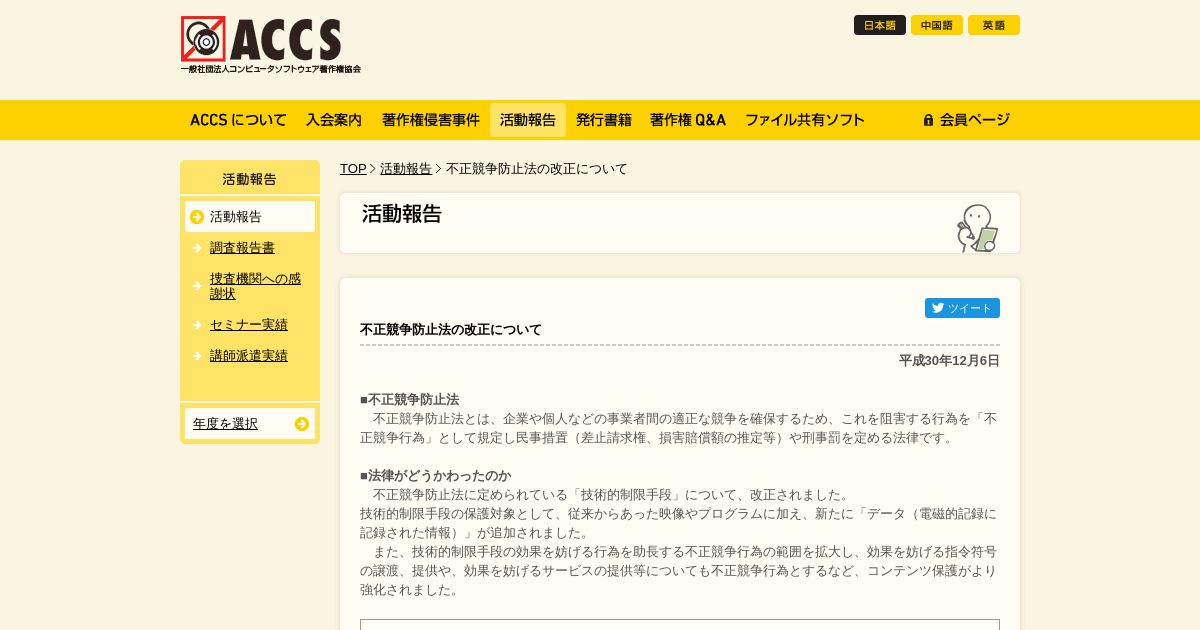Expand the 年度を選択 dropdown
The width and height of the screenshot is (1200, 630).
(250, 424)
